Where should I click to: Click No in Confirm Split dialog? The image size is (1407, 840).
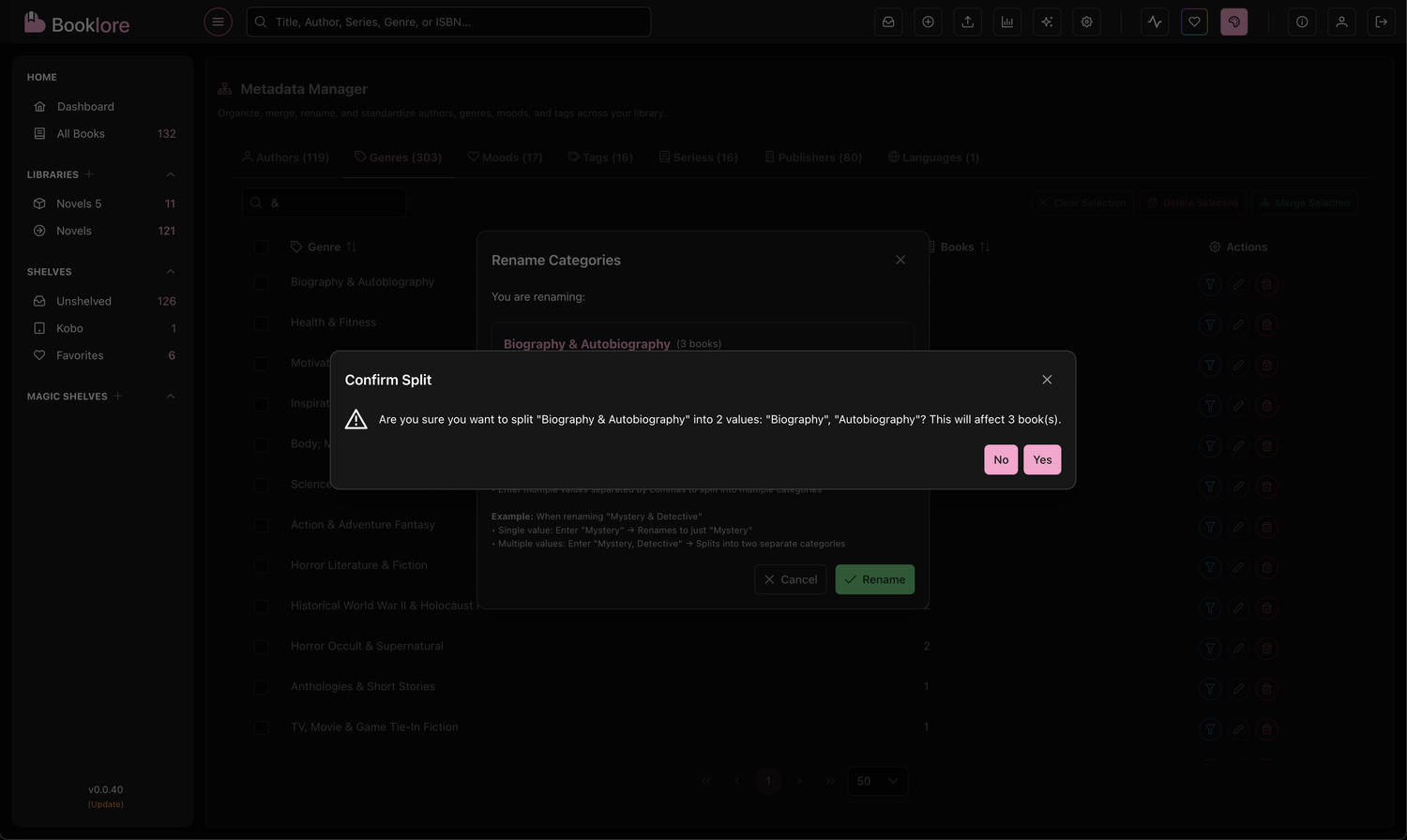point(1001,459)
